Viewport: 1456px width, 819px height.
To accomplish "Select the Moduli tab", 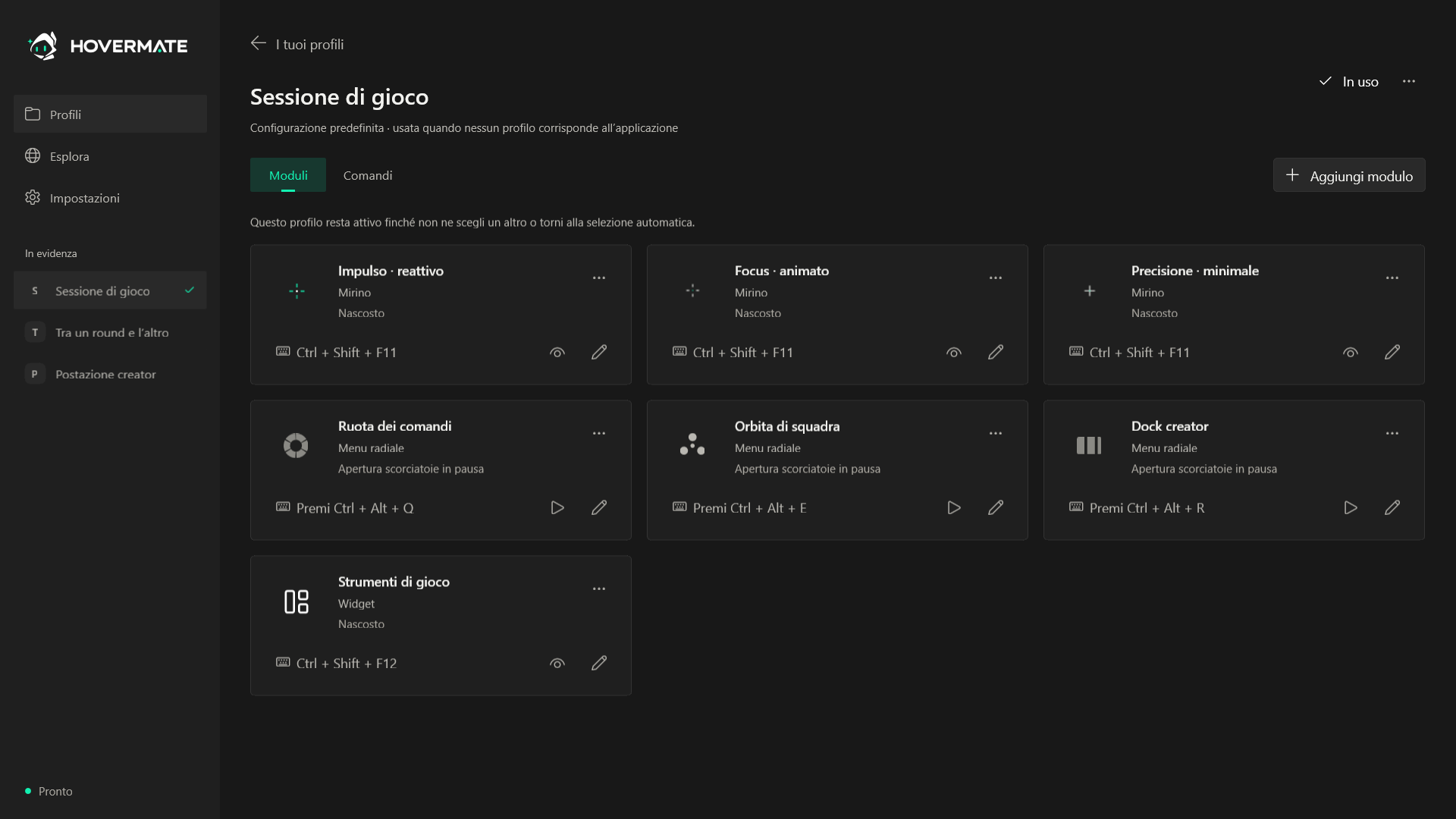I will point(288,175).
